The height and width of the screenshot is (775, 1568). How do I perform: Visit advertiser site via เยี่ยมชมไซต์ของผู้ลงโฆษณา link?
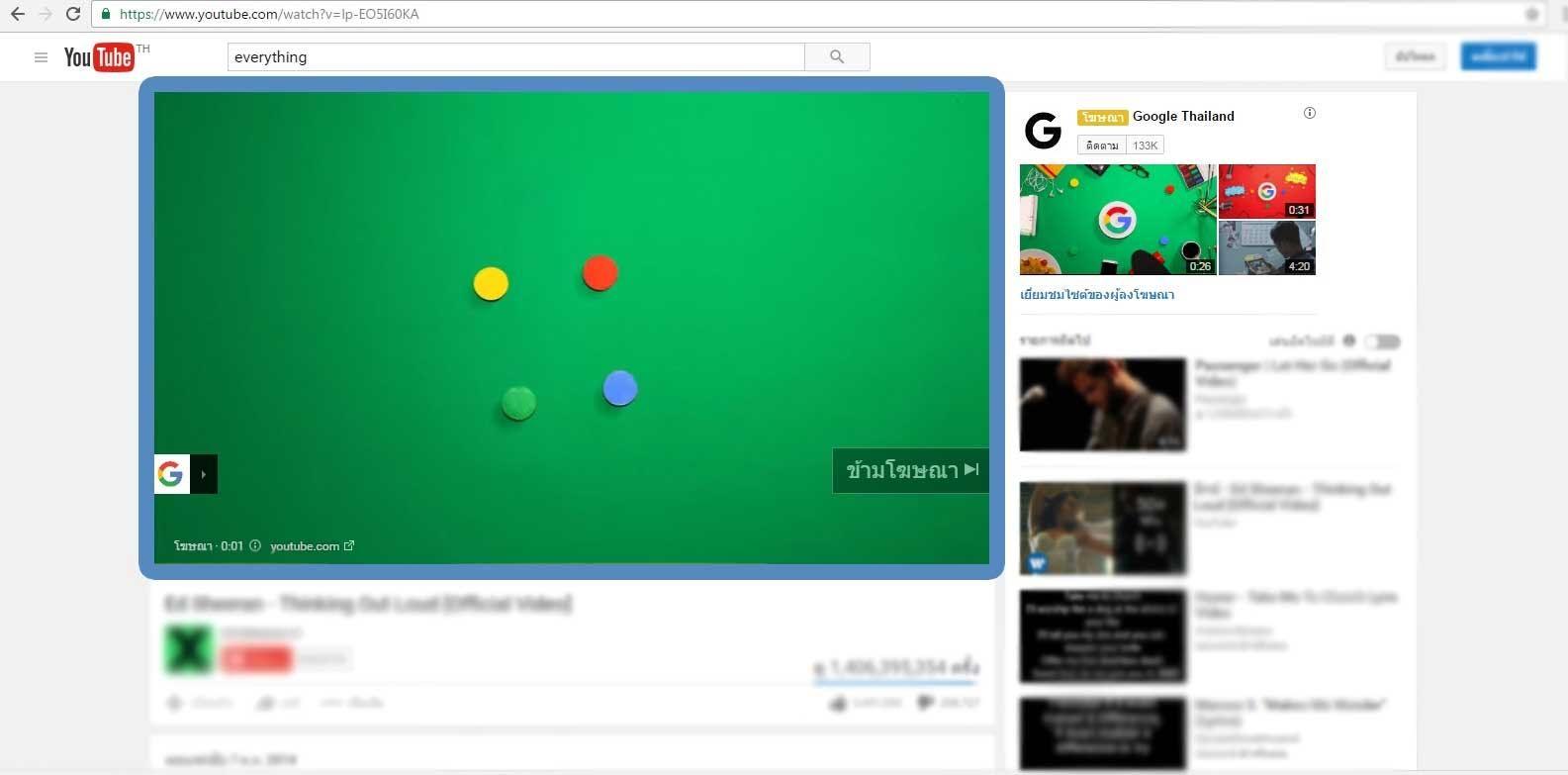coord(1097,294)
